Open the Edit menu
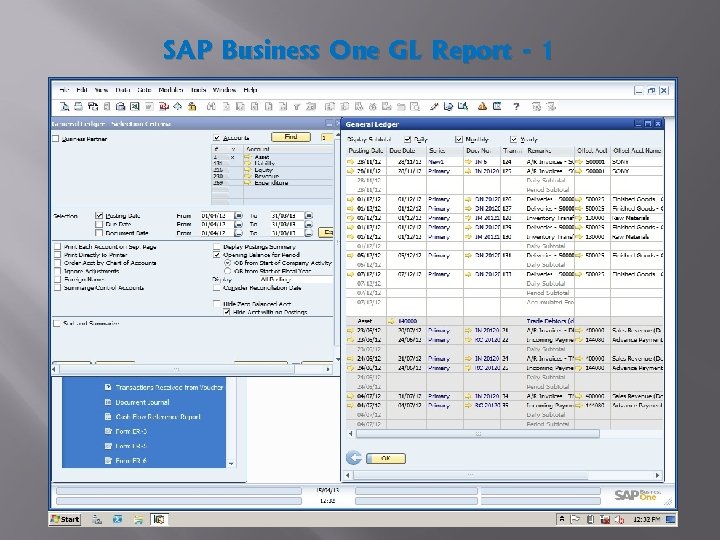 pos(82,90)
